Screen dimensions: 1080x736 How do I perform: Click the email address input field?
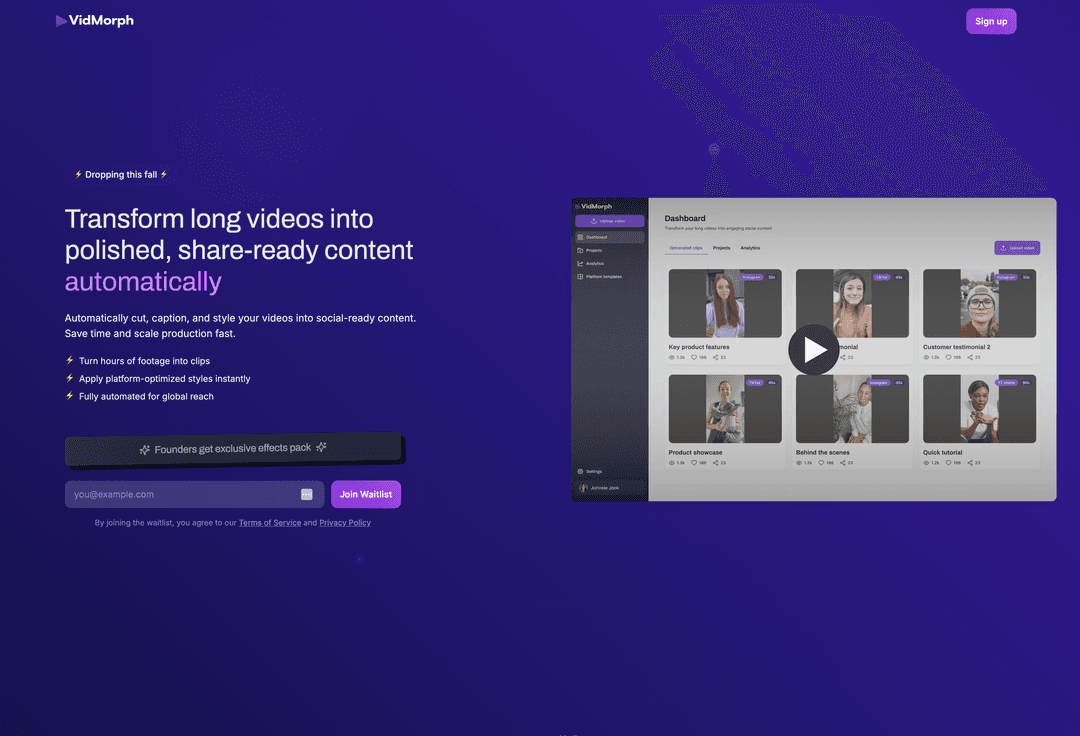[x=180, y=494]
